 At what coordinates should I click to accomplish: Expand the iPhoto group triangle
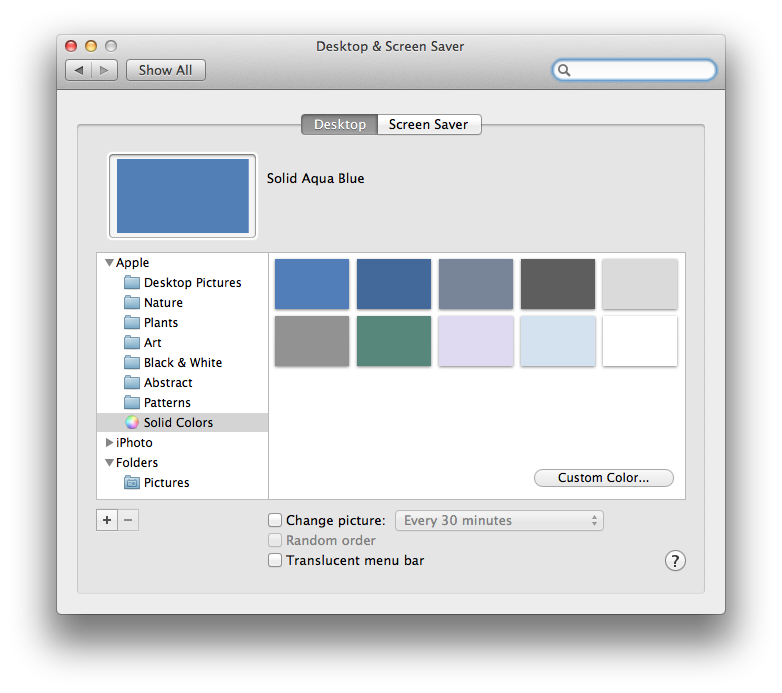(x=109, y=442)
